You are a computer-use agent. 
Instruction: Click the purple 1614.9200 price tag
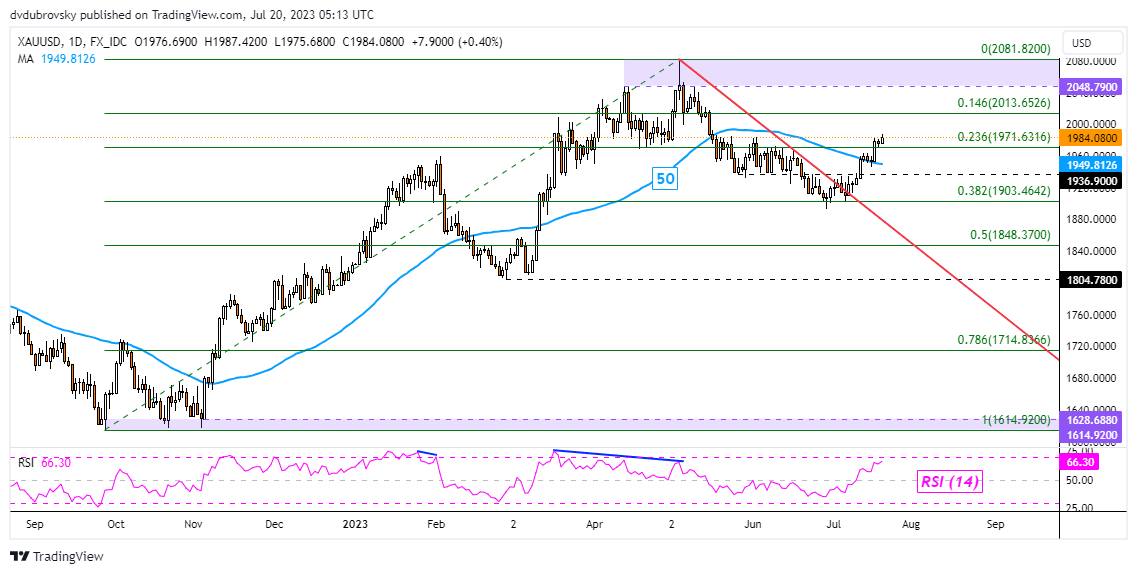pos(1092,434)
